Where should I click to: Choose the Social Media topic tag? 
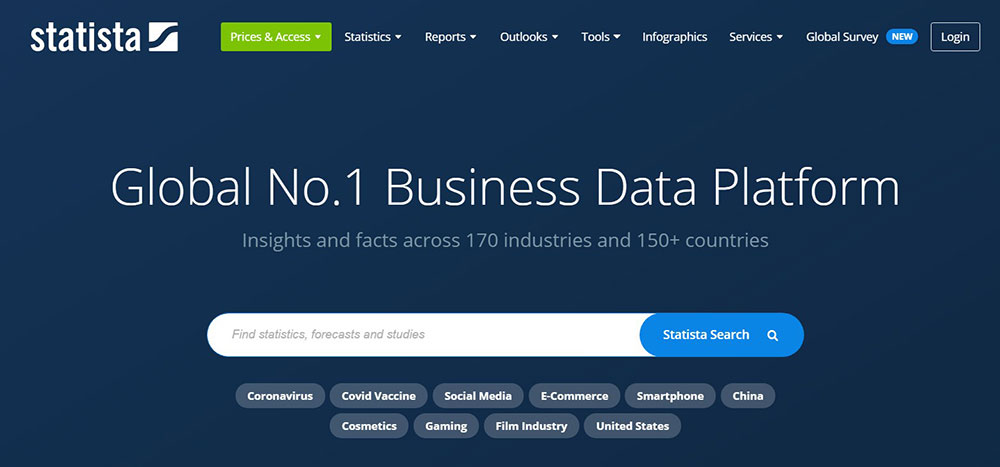tap(478, 396)
